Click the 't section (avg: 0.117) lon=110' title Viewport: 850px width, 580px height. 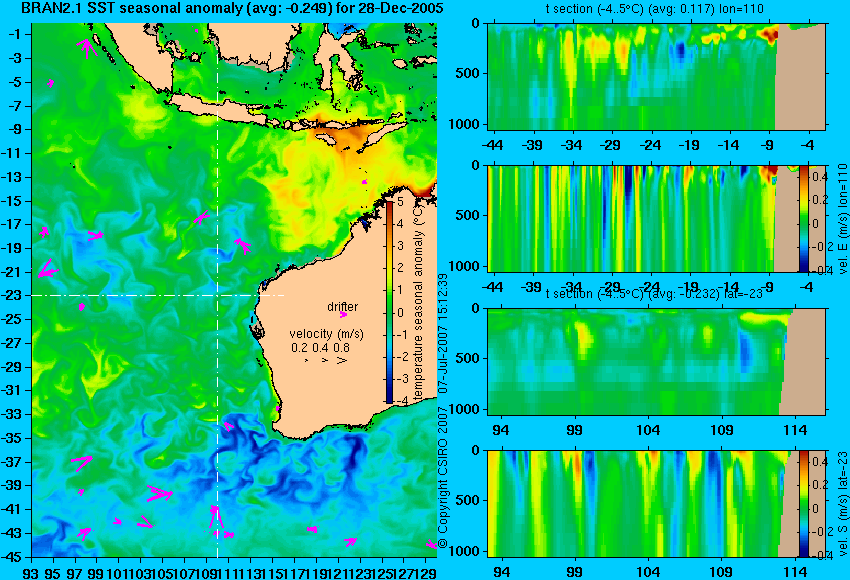coord(654,9)
